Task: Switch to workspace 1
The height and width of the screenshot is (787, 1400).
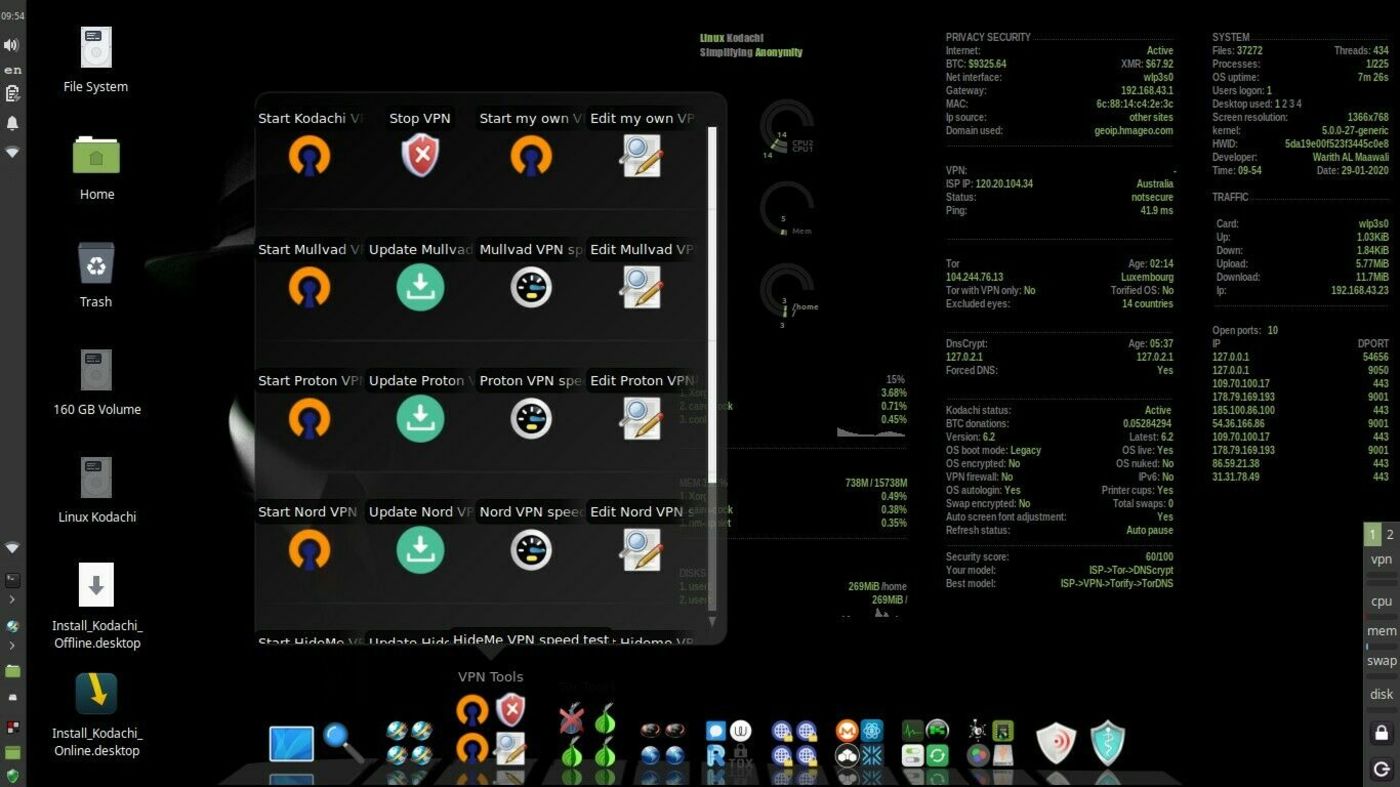Action: (x=1372, y=534)
